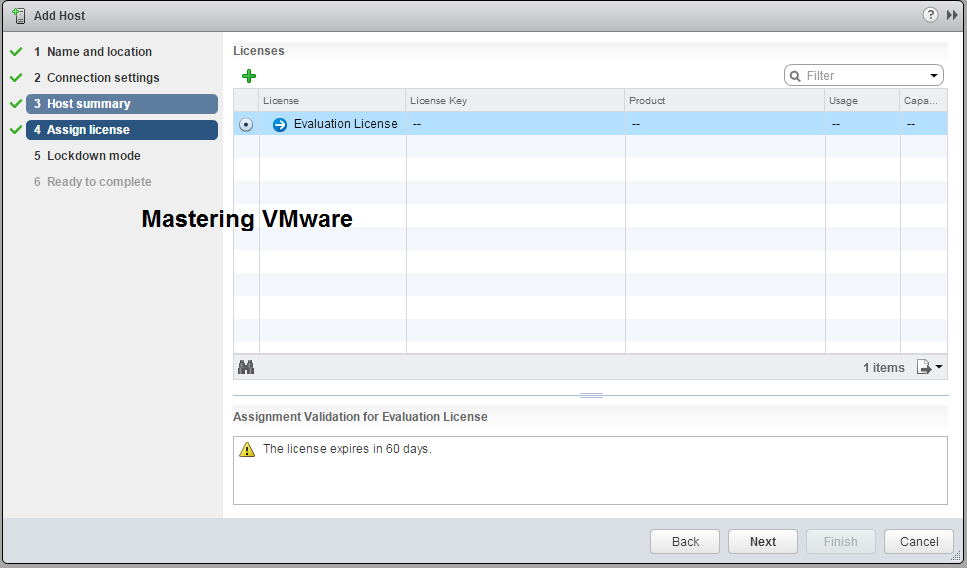Open the export list icon menu
This screenshot has height=568, width=967.
[929, 368]
